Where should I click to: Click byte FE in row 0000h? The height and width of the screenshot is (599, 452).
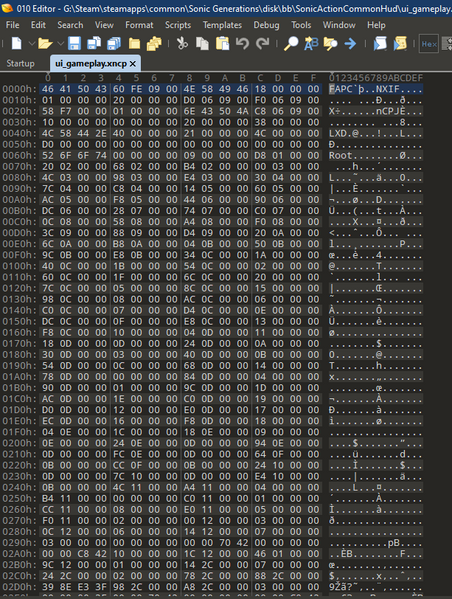point(136,89)
